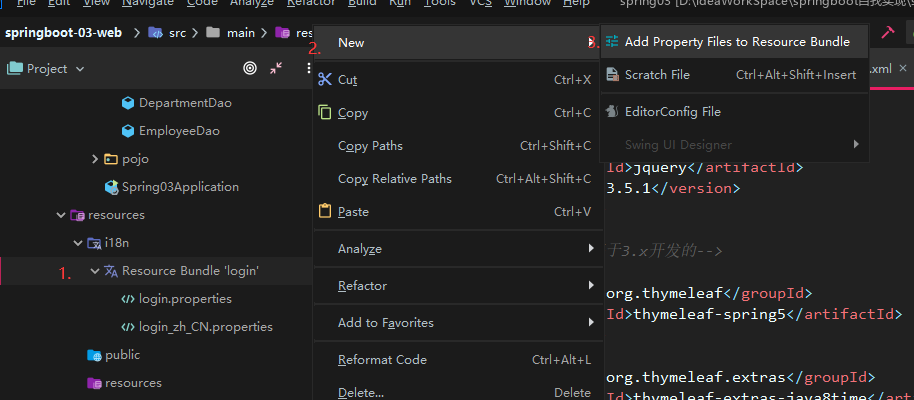This screenshot has height=400, width=914.
Task: Click the locate/select opened file target icon
Action: point(250,68)
